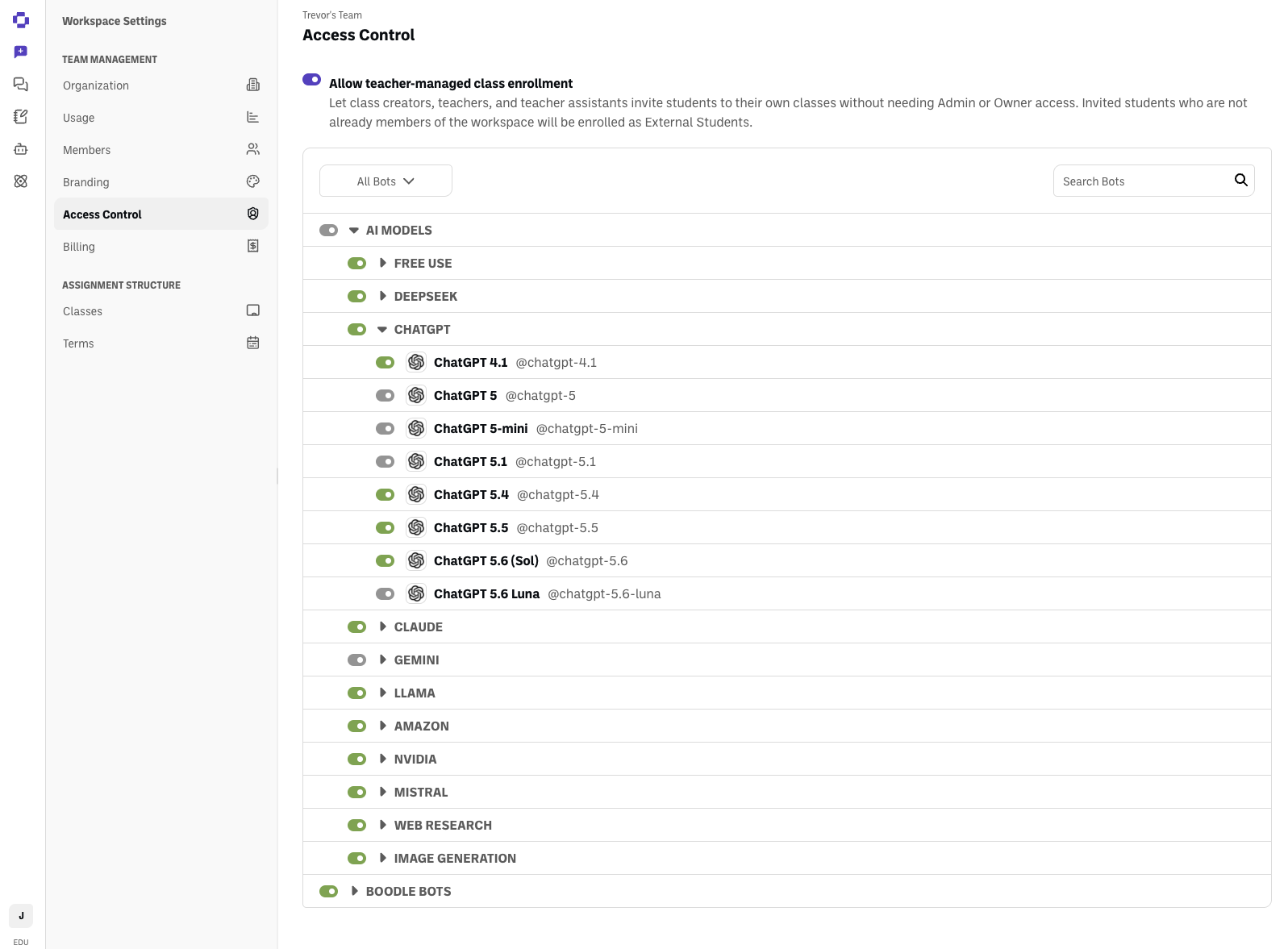Open the assignments notepad icon in rail
Screen dimensions: 1288x949
pos(21,117)
